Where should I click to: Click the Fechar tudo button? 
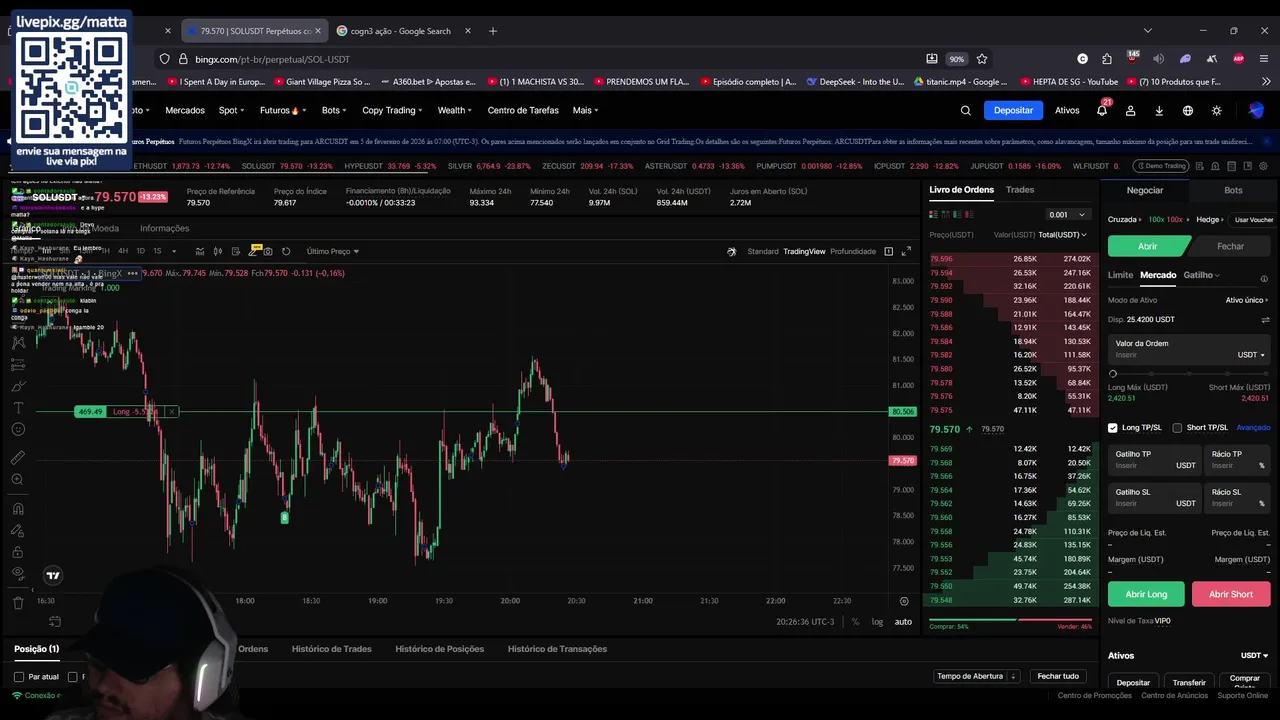coord(1058,676)
